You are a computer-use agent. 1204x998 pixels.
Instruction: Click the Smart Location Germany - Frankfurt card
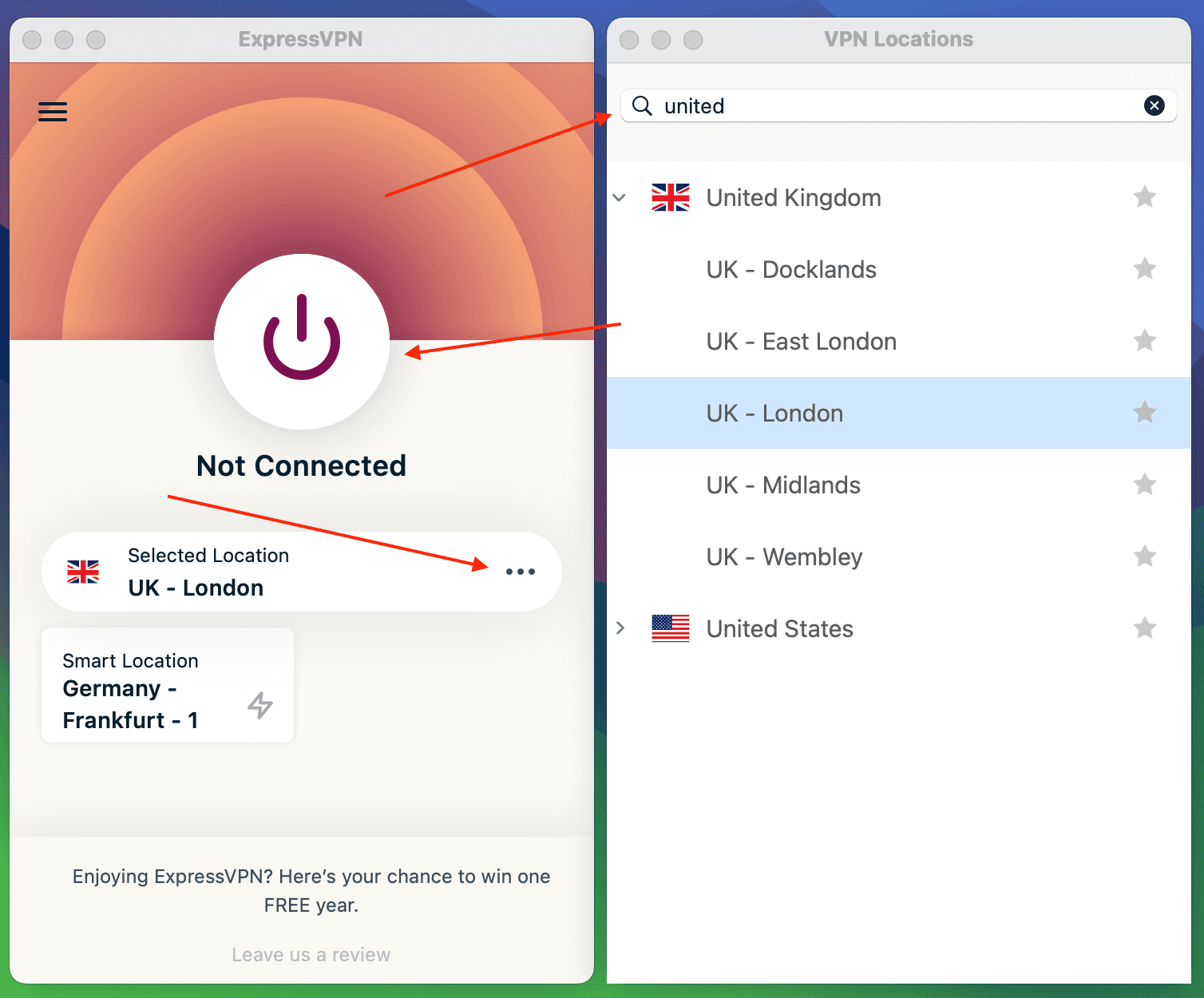click(168, 685)
